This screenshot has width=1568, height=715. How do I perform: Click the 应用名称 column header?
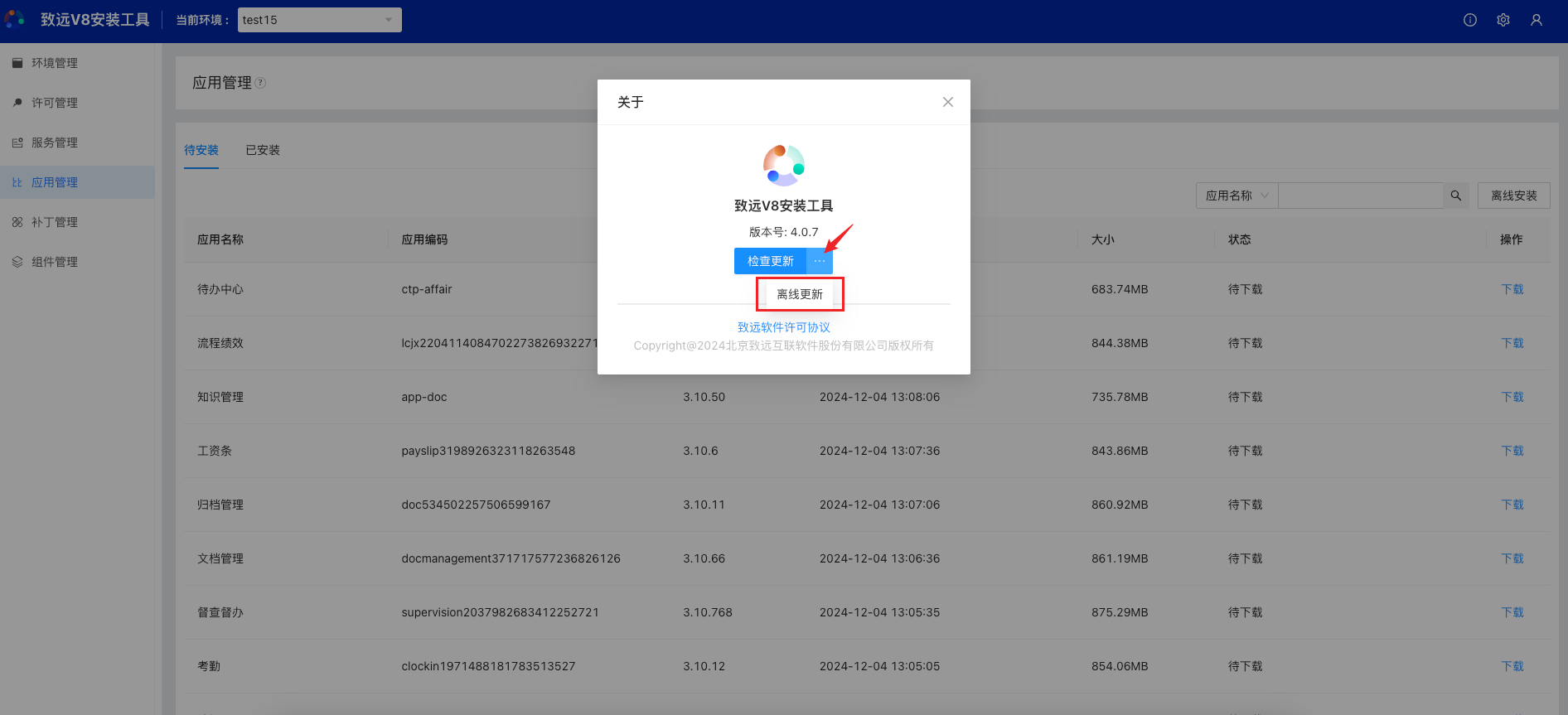[x=220, y=239]
